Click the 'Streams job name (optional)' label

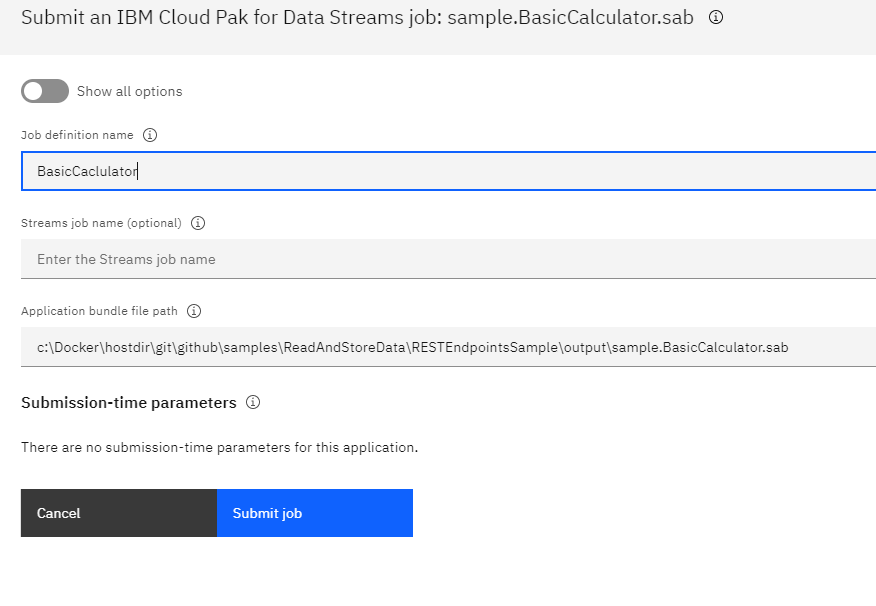click(x=101, y=223)
